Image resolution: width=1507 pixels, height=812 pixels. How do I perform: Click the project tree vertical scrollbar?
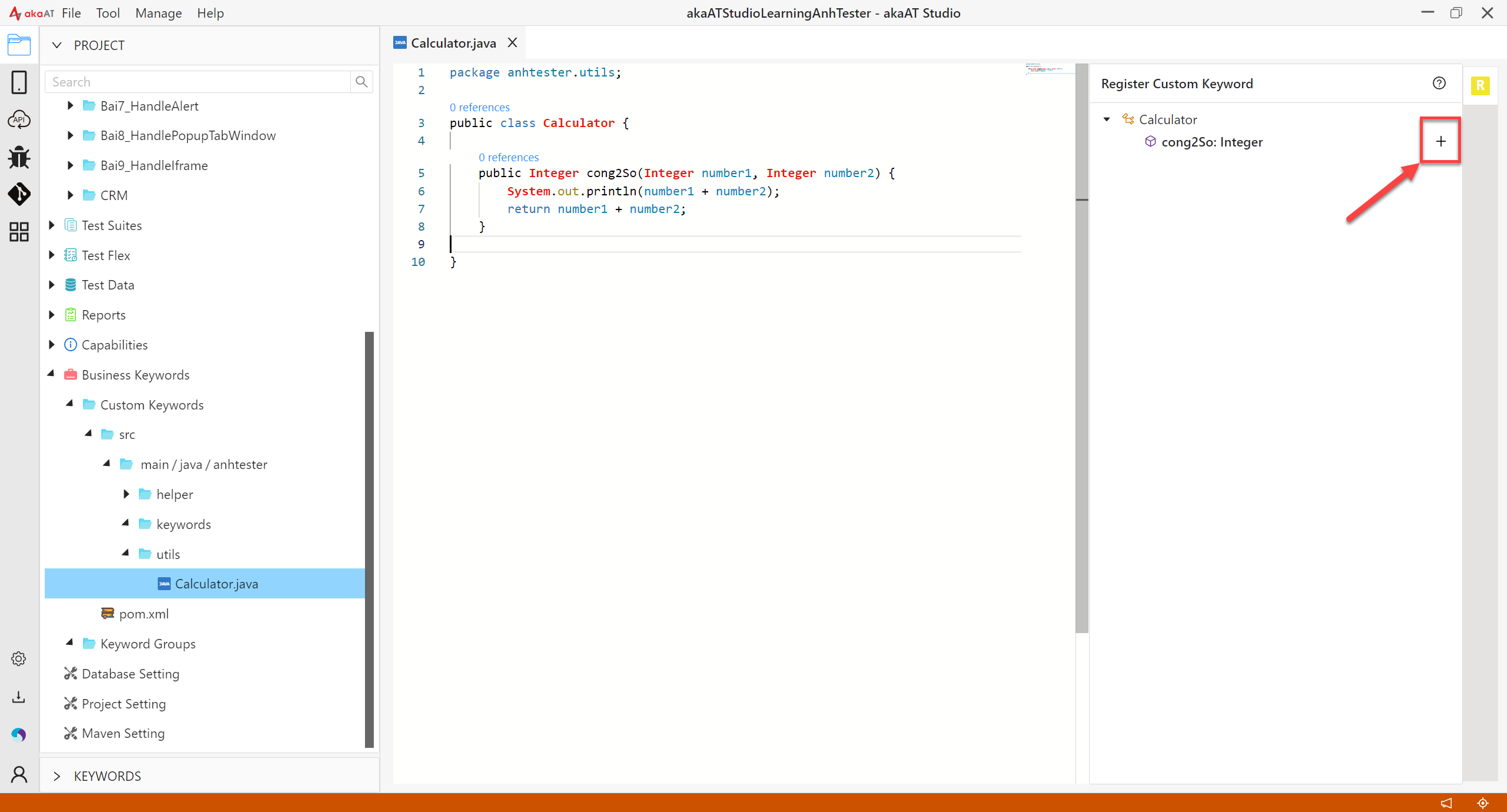coord(370,540)
